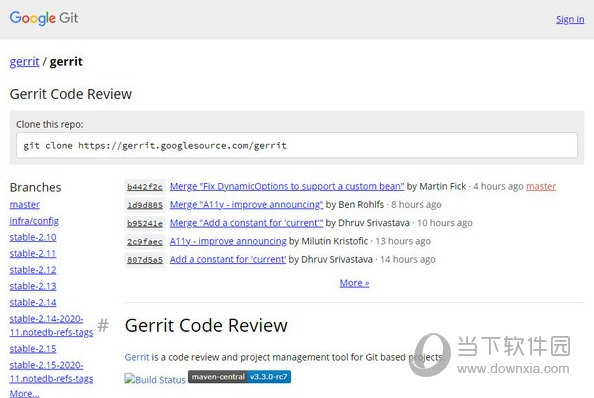Image resolution: width=594 pixels, height=398 pixels.
Task: Click the red master ref label
Action: [x=541, y=186]
